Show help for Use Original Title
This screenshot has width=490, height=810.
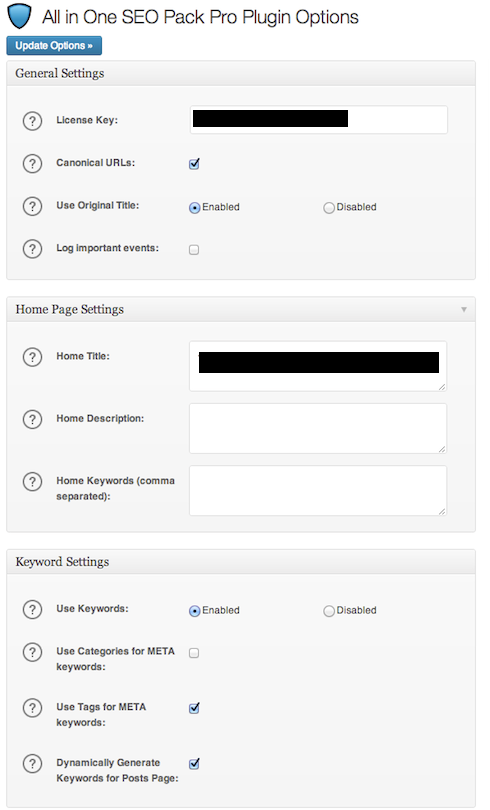(x=32, y=206)
